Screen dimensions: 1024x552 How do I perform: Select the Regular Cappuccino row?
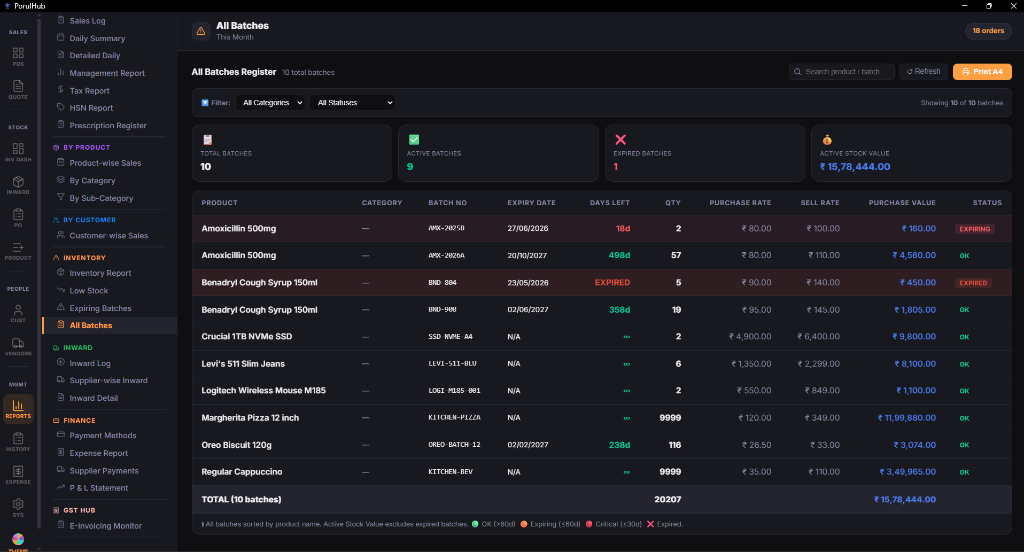[601, 472]
